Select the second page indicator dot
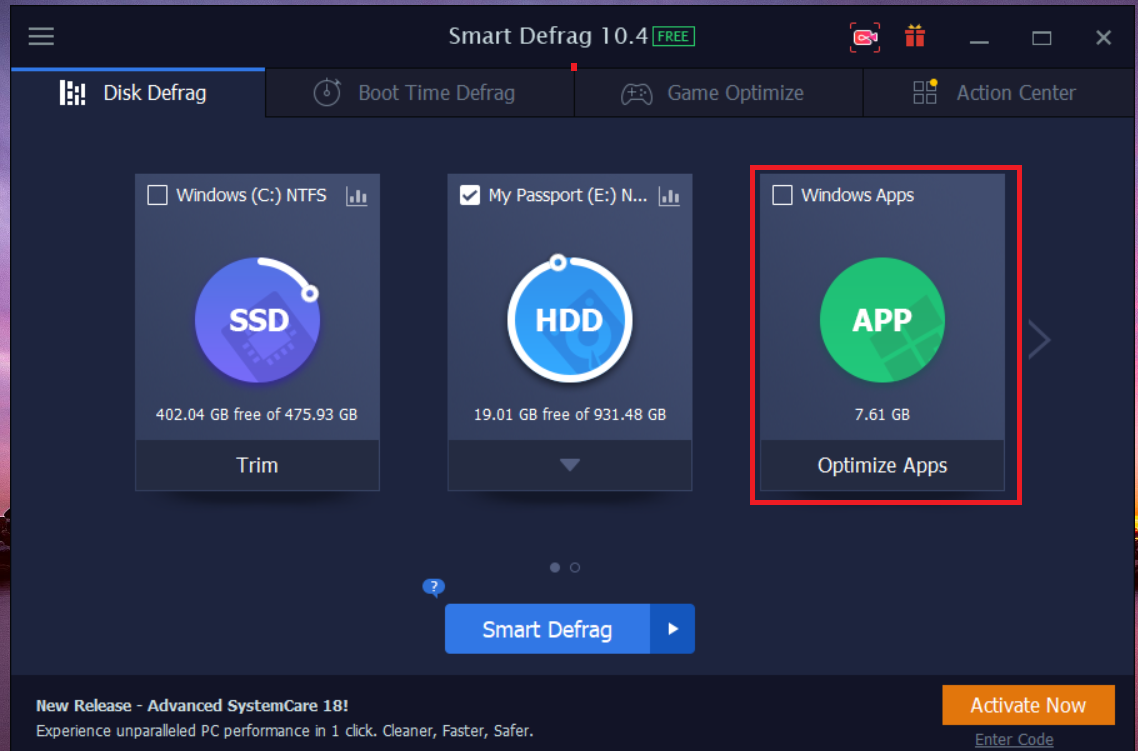 pyautogui.click(x=575, y=567)
